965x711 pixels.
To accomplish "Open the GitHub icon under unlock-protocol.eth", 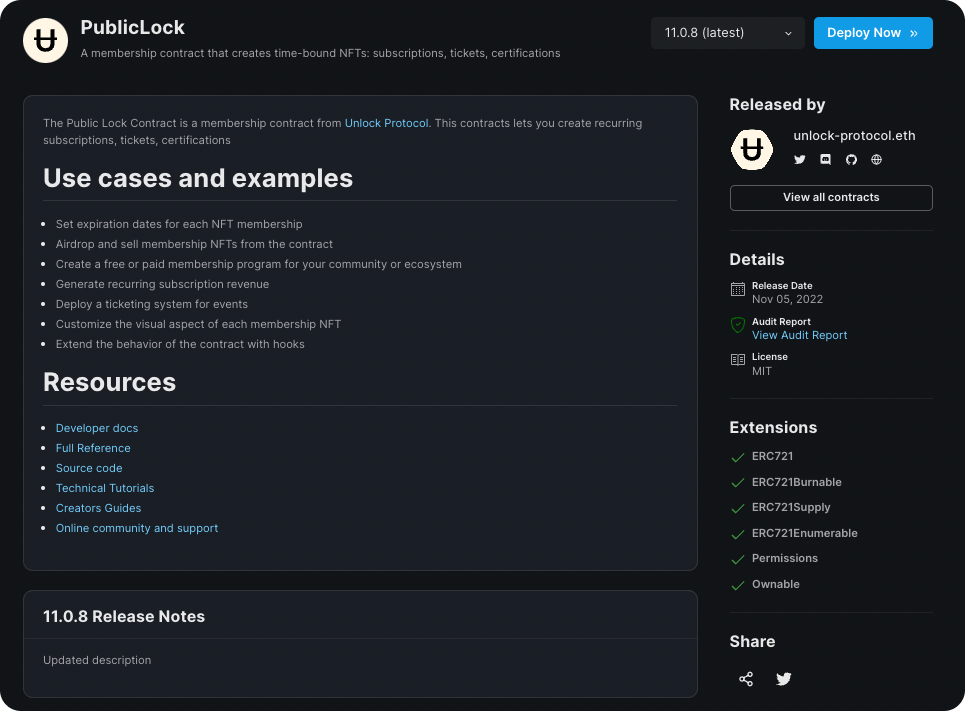I will tap(851, 159).
